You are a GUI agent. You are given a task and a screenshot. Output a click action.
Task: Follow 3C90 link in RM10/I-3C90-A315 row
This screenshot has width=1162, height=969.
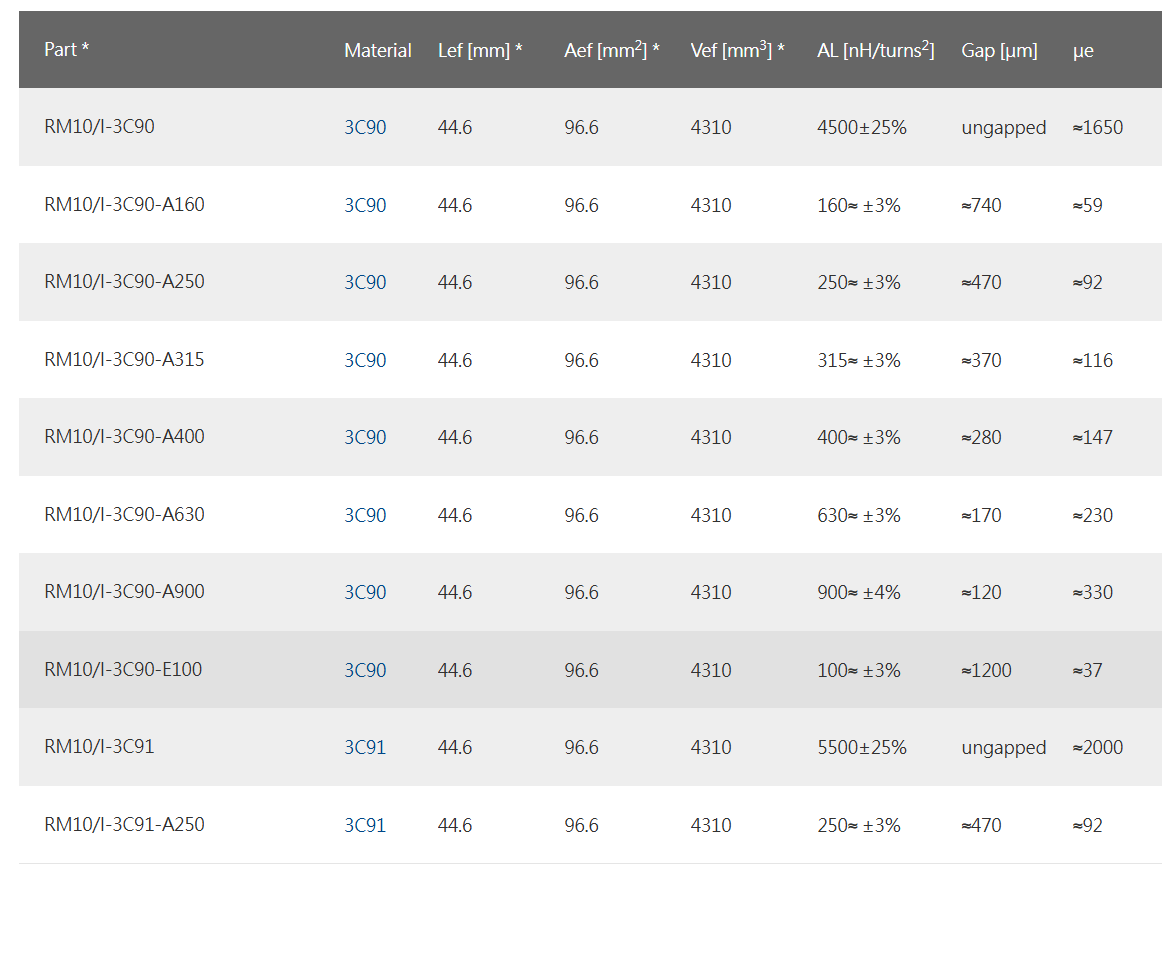click(x=365, y=361)
